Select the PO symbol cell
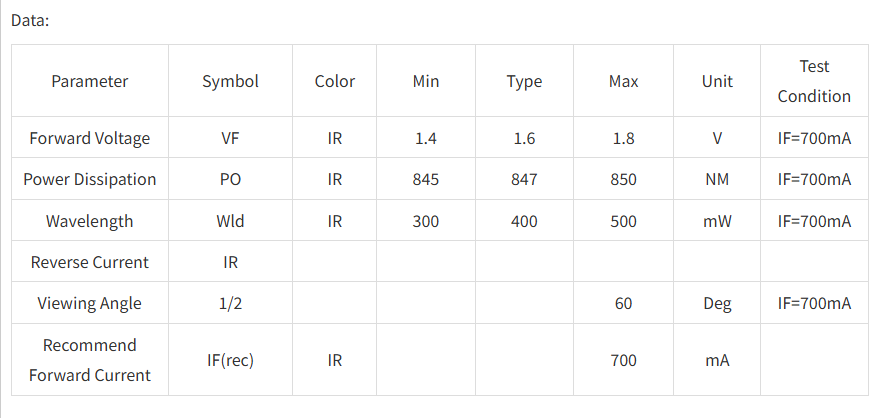The width and height of the screenshot is (878, 418). (230, 180)
